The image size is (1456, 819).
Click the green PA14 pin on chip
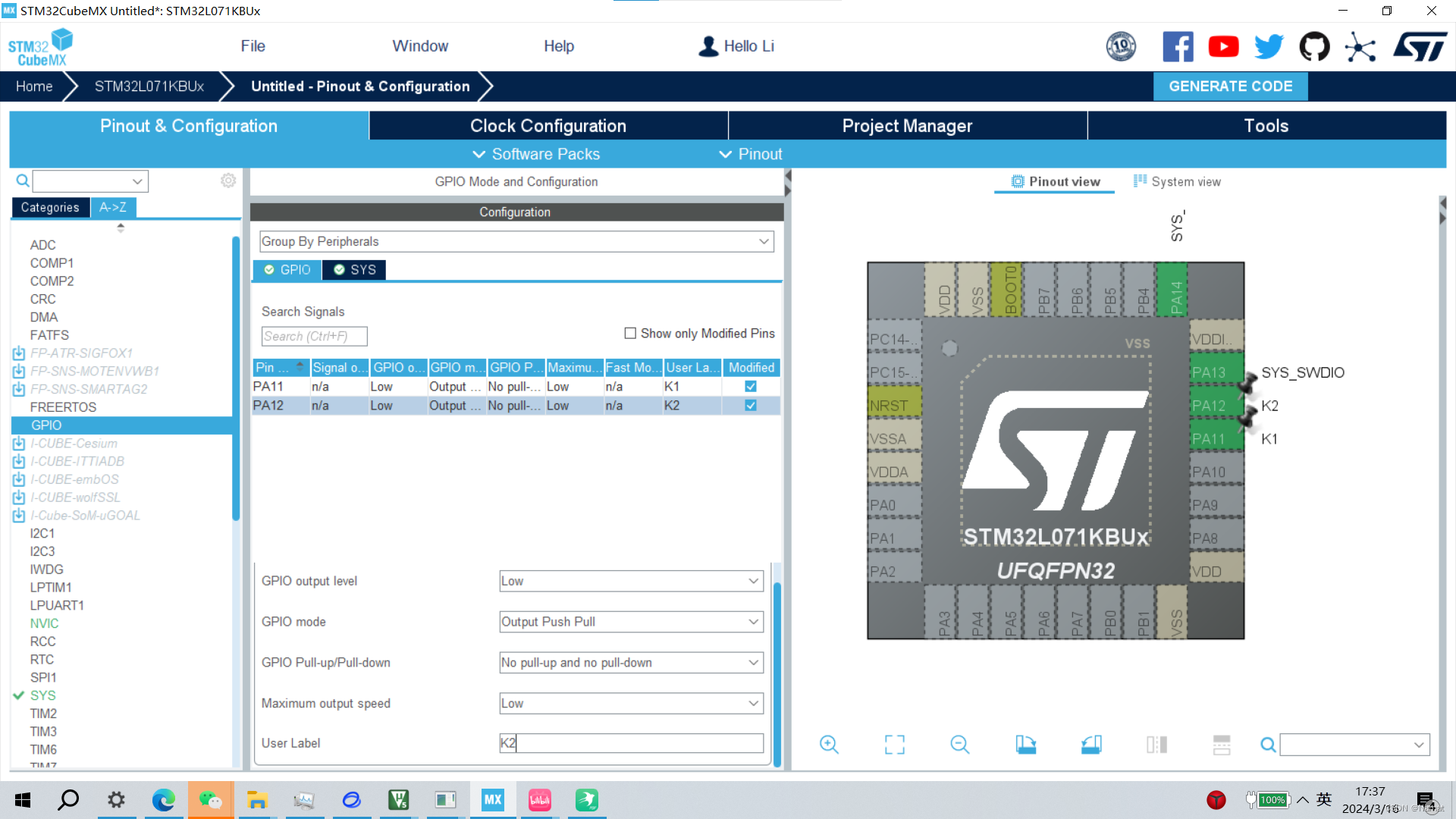tap(1172, 290)
